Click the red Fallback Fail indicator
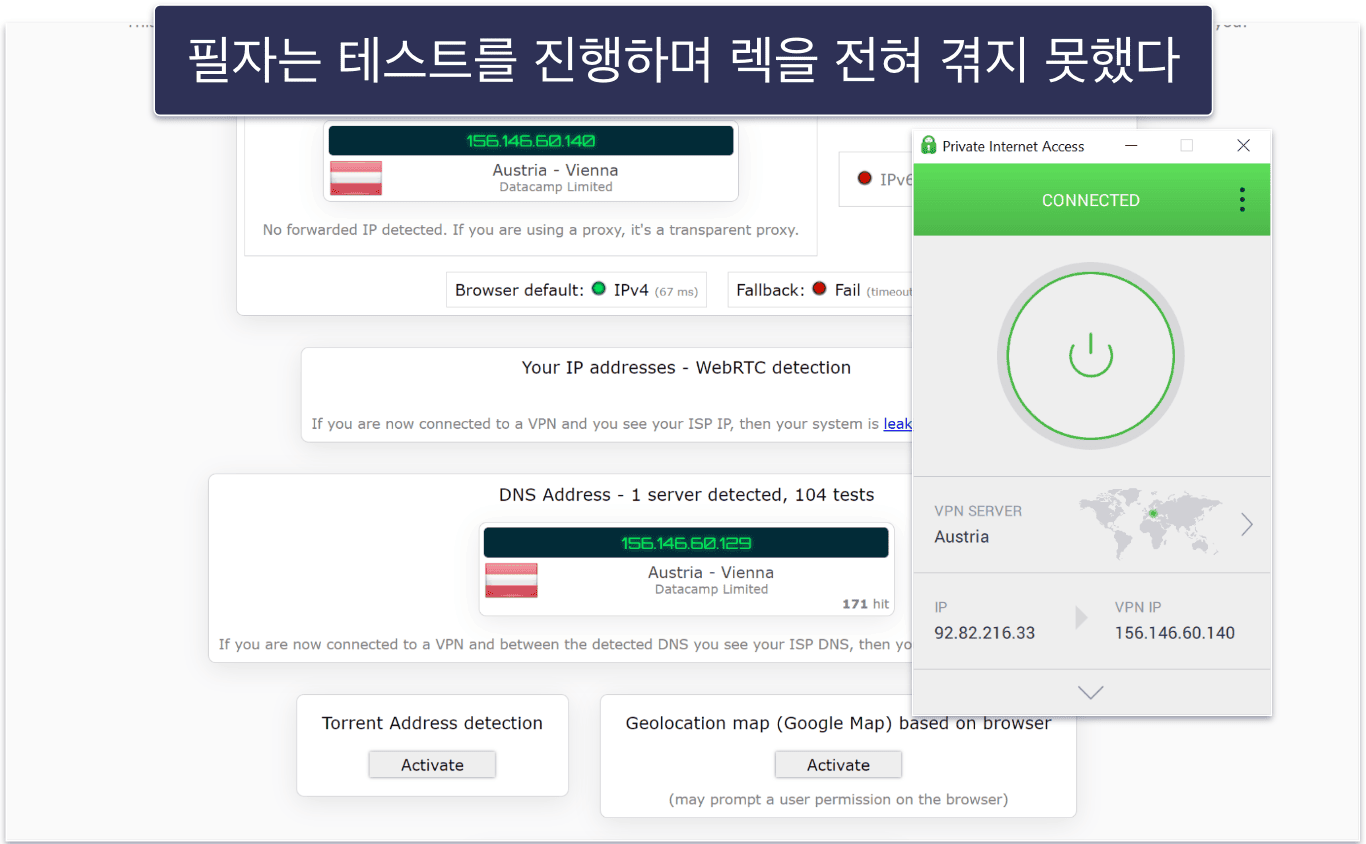This screenshot has width=1366, height=844. tap(819, 289)
